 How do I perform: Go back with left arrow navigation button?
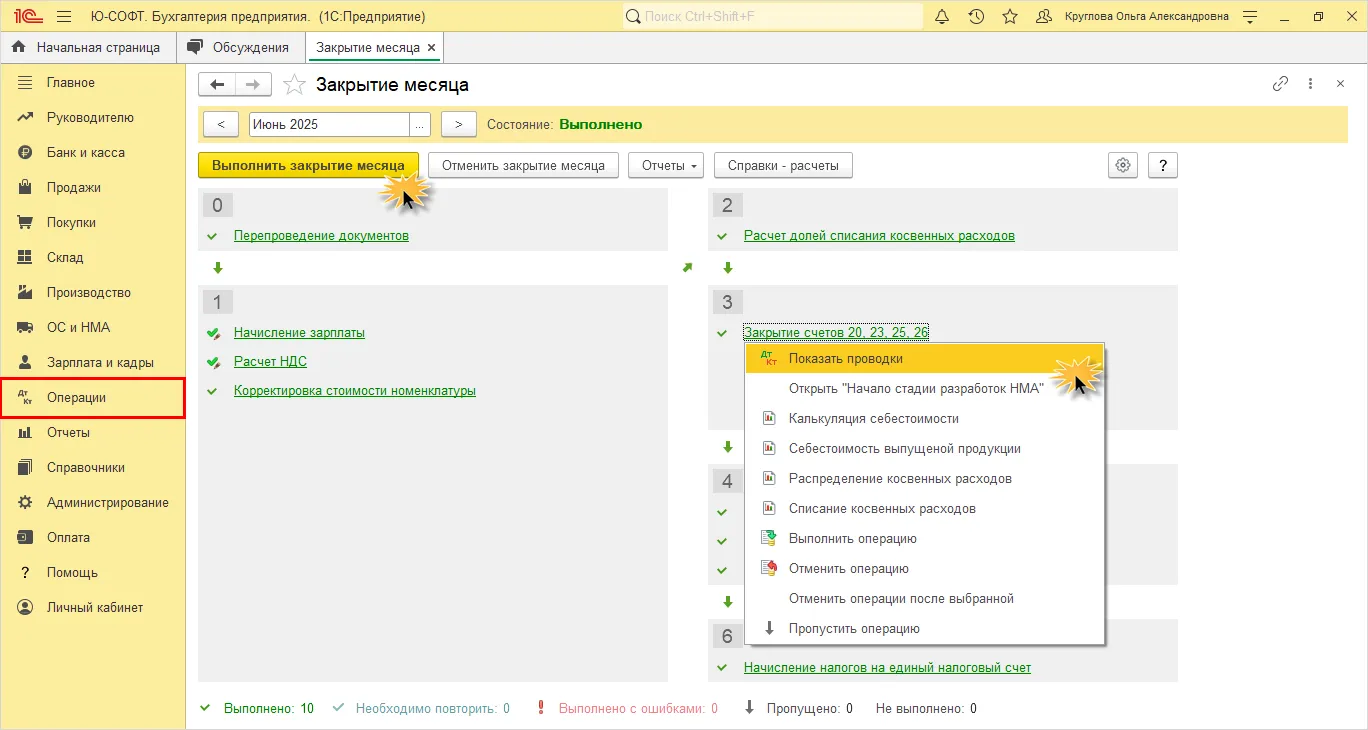click(217, 85)
